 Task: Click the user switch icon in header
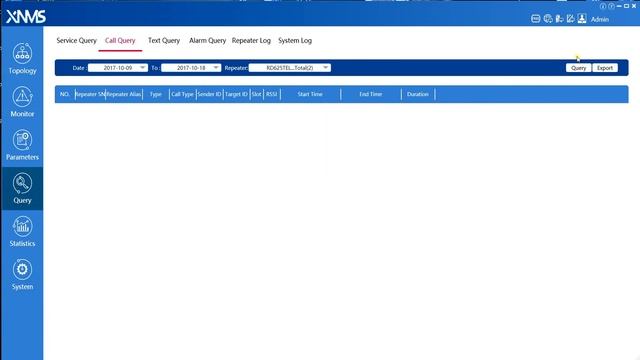[559, 19]
